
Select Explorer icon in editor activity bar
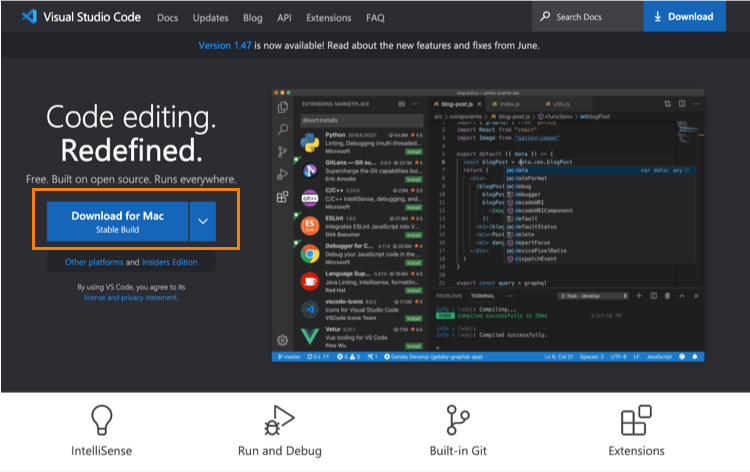click(x=283, y=108)
